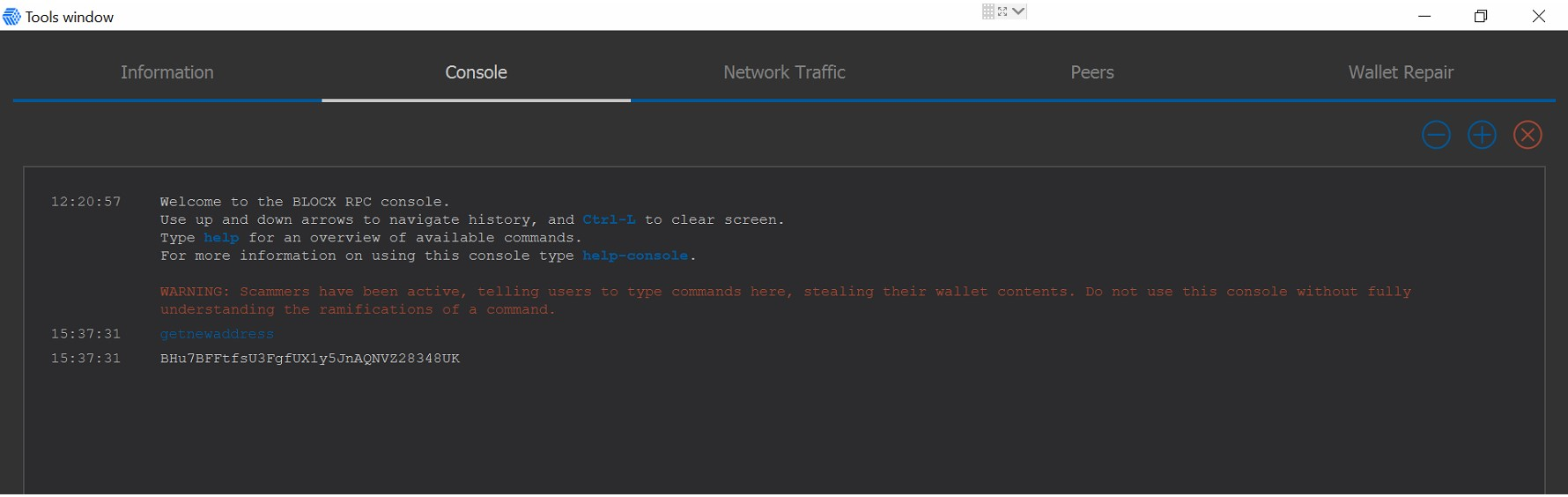
Task: Go to the Peers tab
Action: [x=1092, y=72]
